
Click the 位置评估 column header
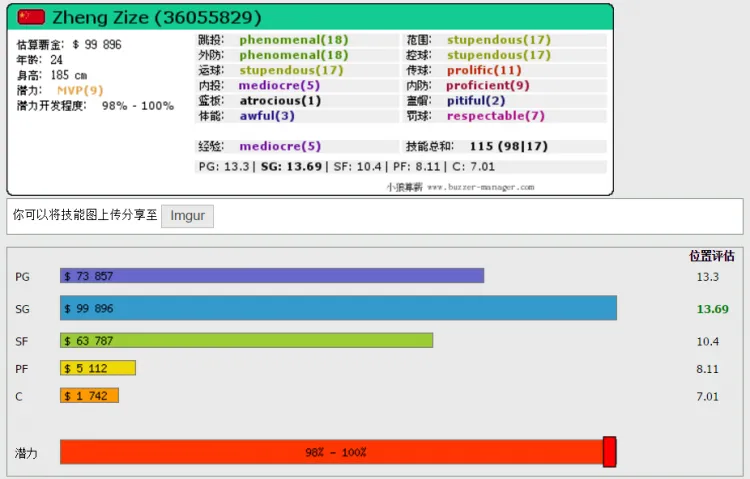(x=712, y=255)
